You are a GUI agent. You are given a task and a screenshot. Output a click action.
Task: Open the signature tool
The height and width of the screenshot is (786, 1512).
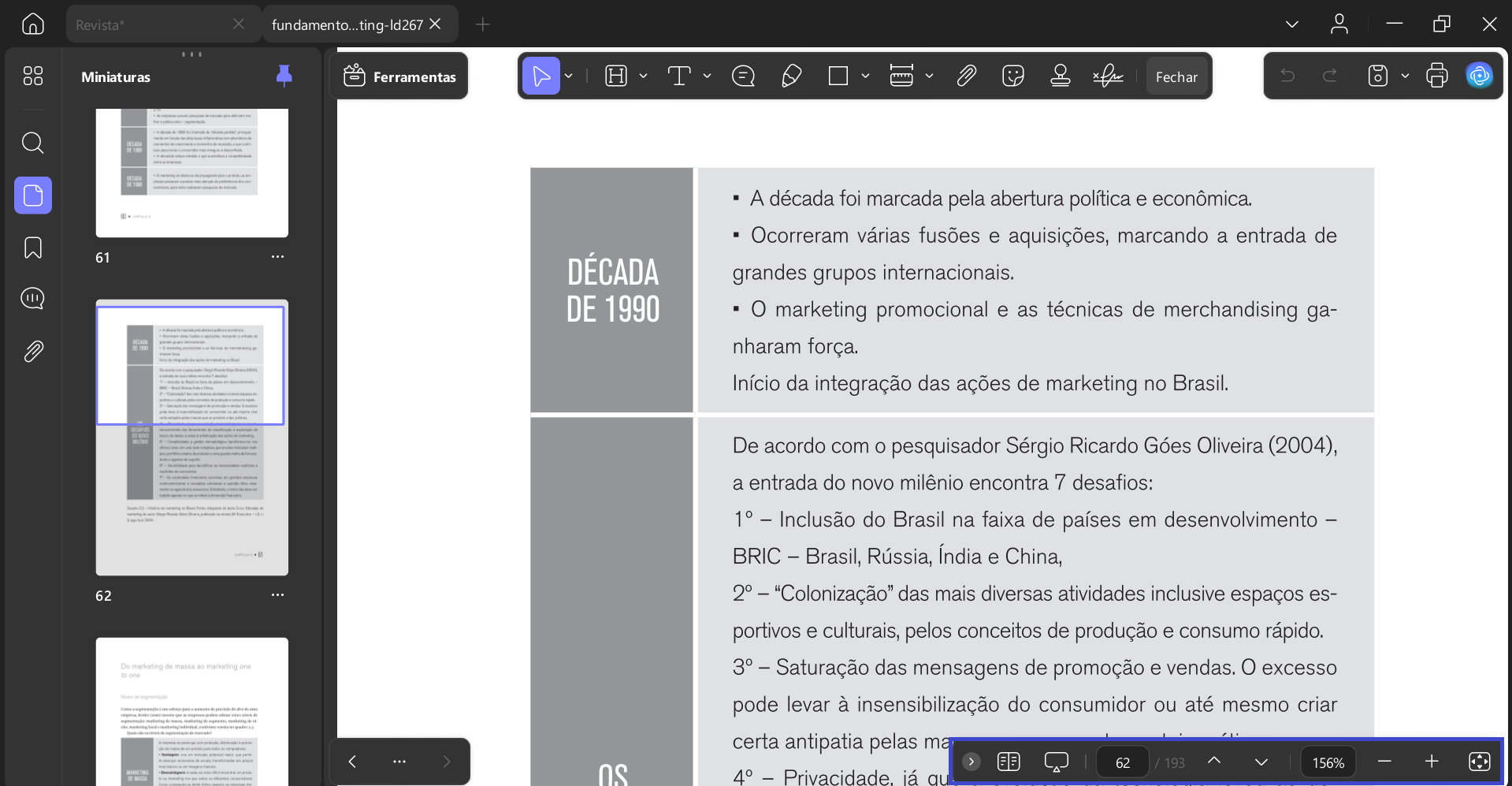click(x=1108, y=76)
